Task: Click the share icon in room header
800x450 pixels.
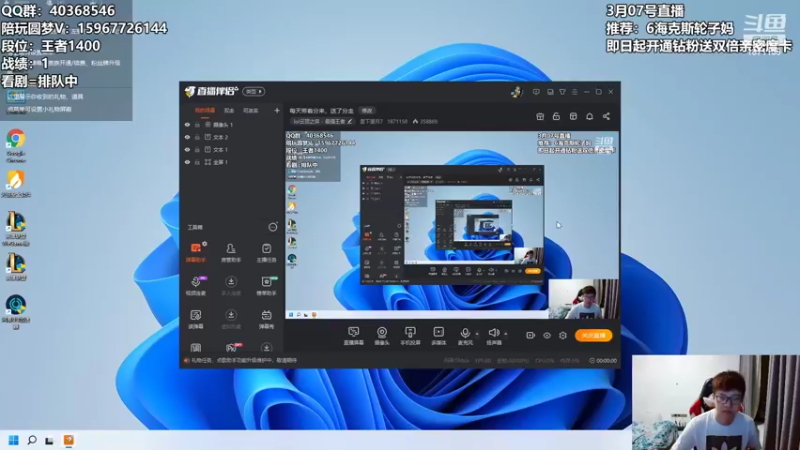Action: pos(606,116)
